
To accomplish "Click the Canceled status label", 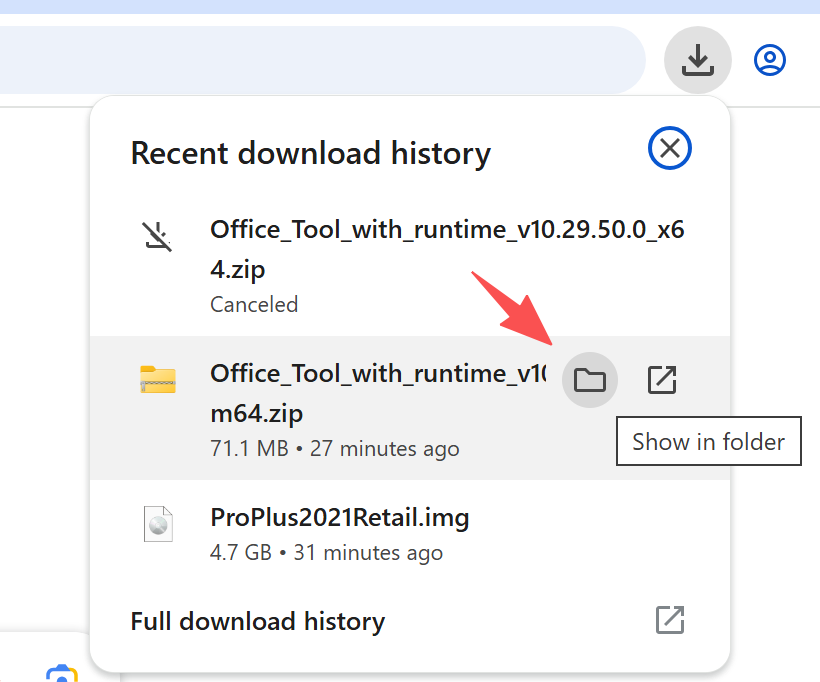I will [254, 304].
